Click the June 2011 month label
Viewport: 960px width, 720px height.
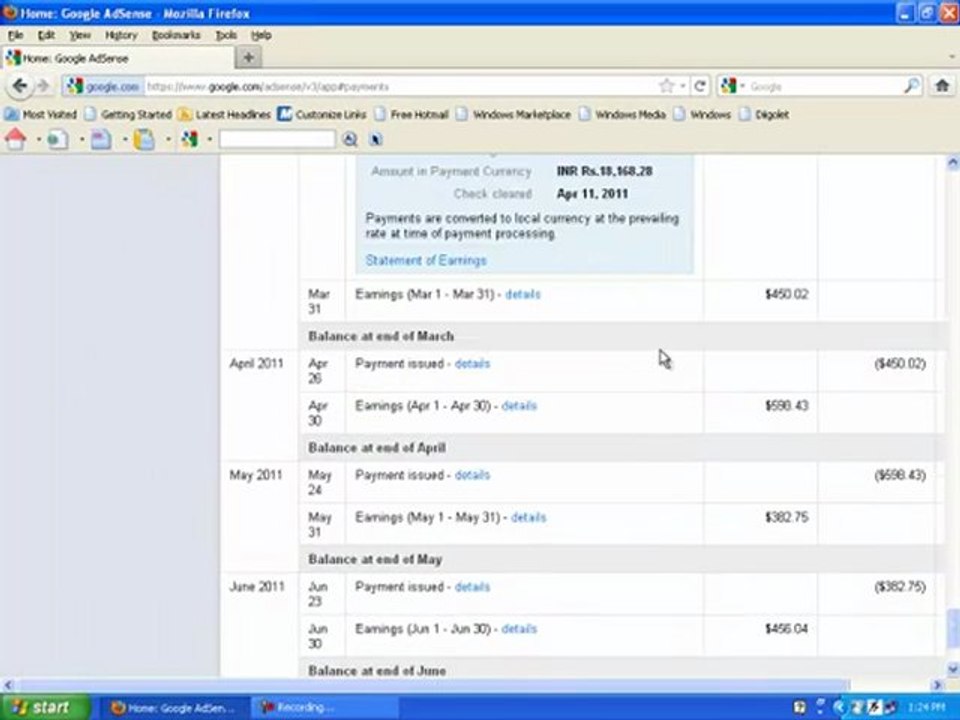[257, 587]
